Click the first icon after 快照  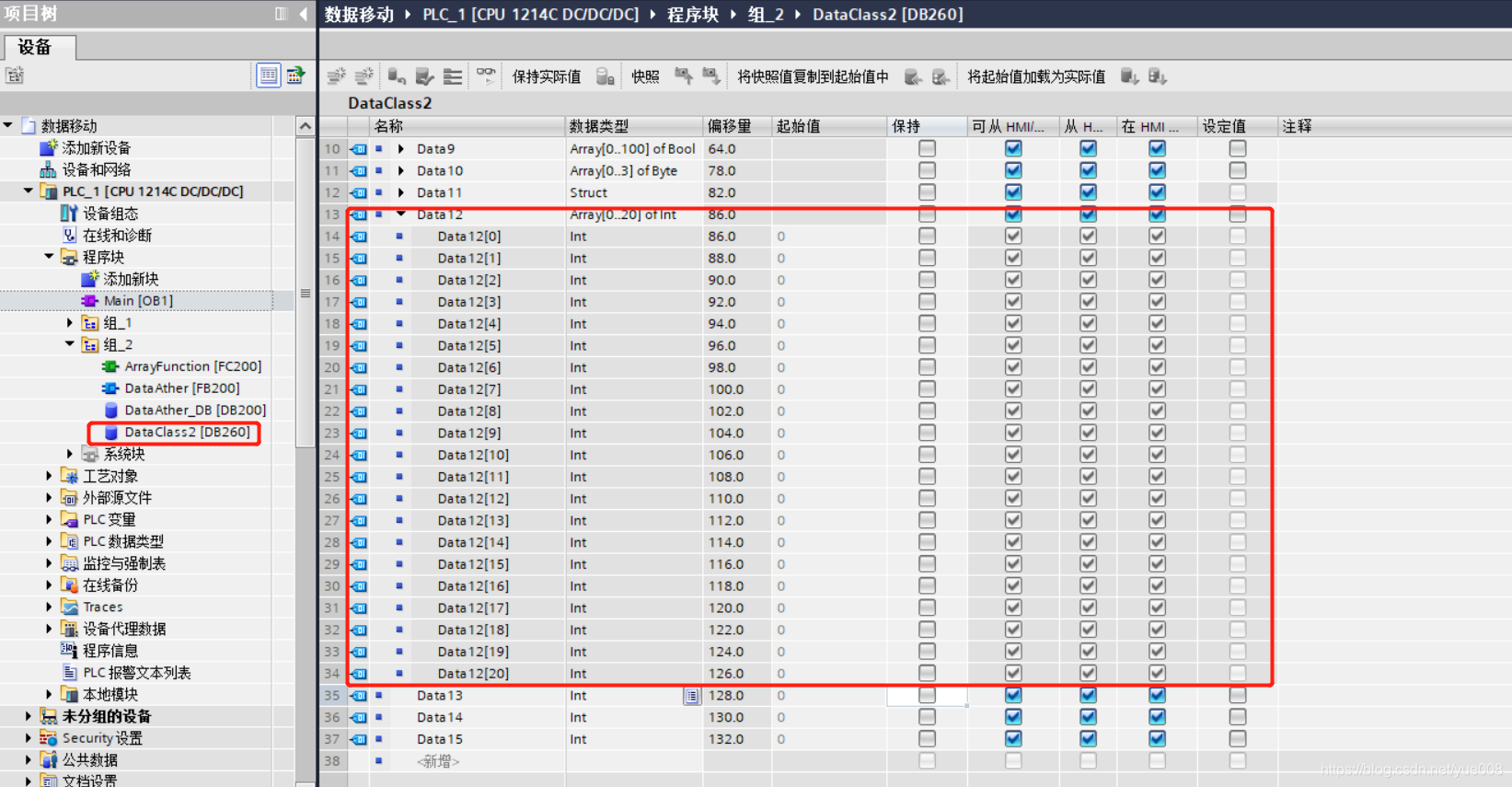pos(683,76)
